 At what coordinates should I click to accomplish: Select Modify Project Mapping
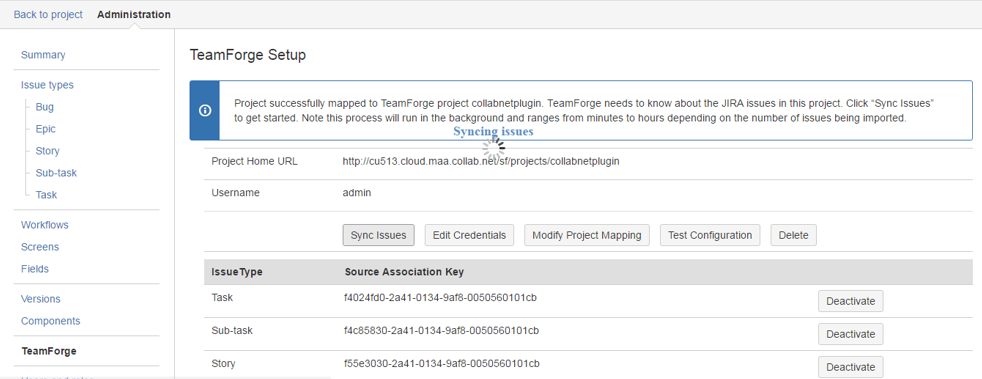point(587,235)
